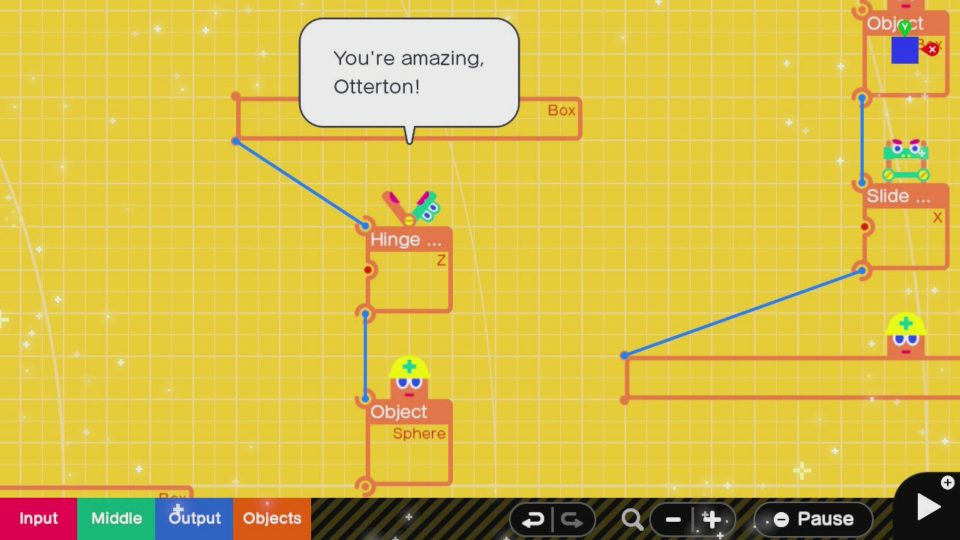
Task: Click the speech bubble text
Action: 408,72
